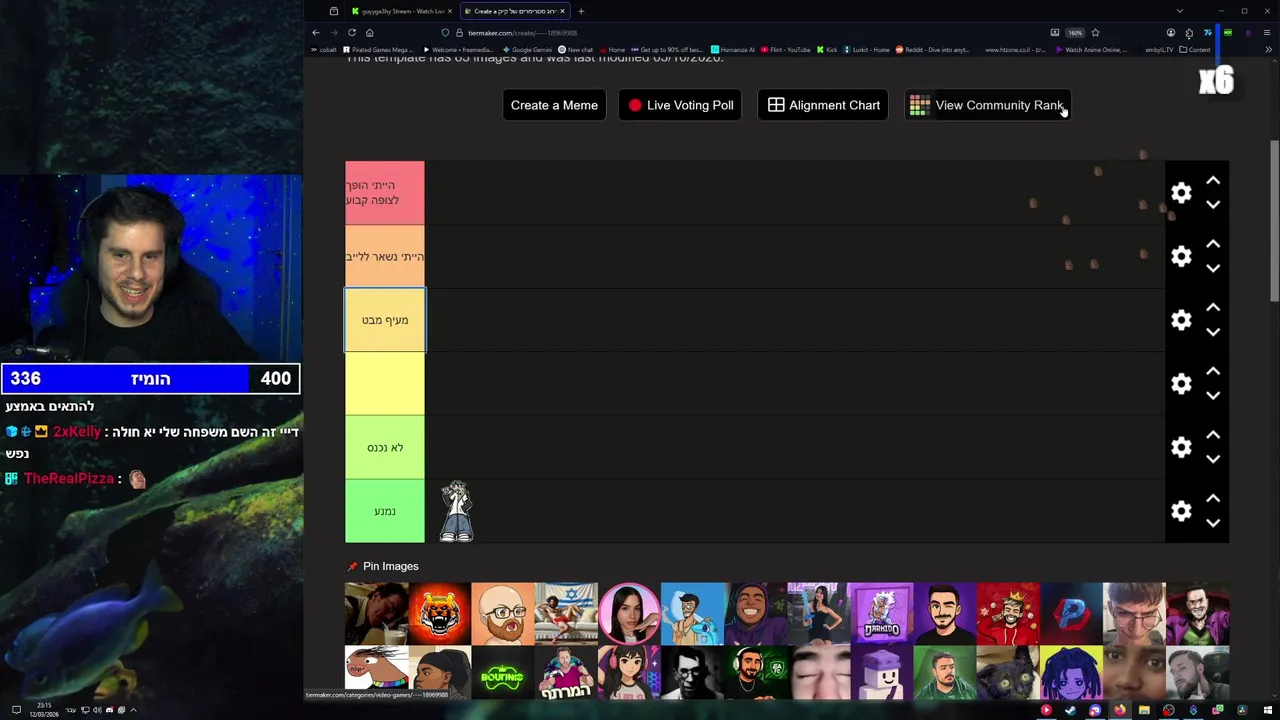This screenshot has width=1280, height=720.
Task: Select the cartoon character placed in נמנע tier
Action: tap(457, 511)
